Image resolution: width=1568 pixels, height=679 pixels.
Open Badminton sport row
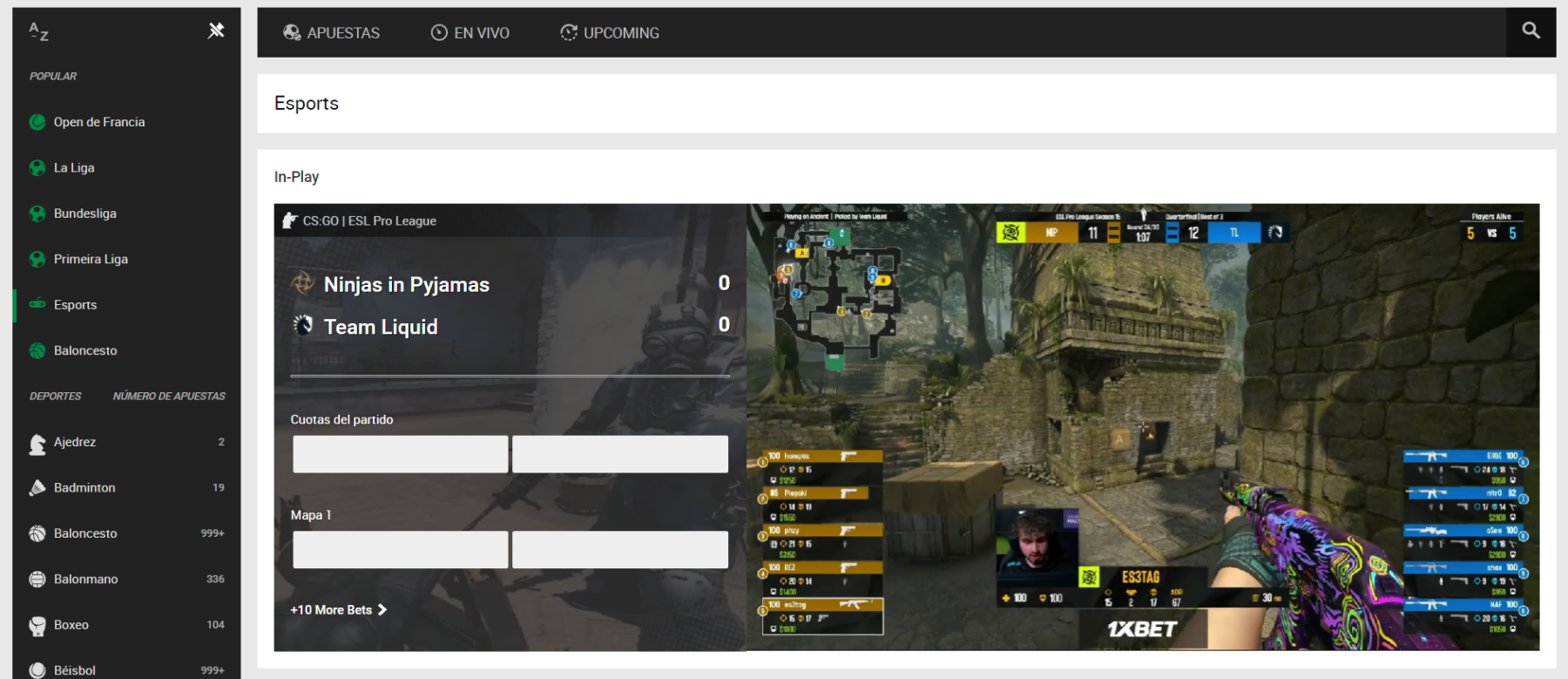(126, 488)
